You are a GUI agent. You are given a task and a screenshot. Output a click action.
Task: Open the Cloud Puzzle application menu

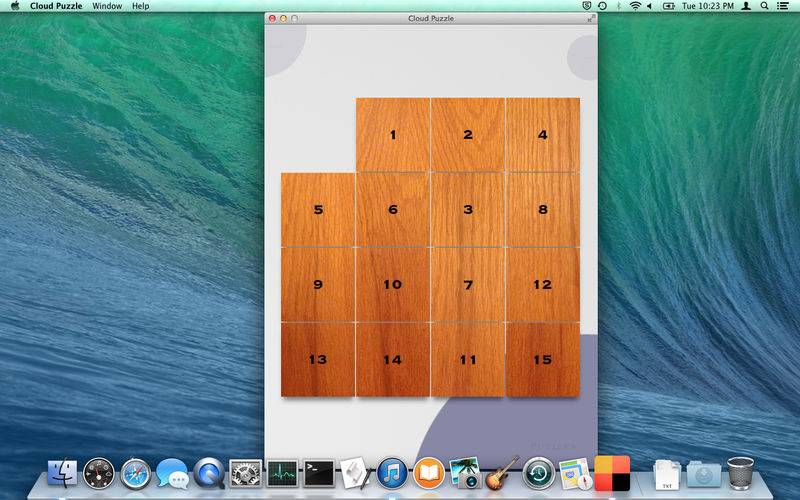pyautogui.click(x=56, y=6)
